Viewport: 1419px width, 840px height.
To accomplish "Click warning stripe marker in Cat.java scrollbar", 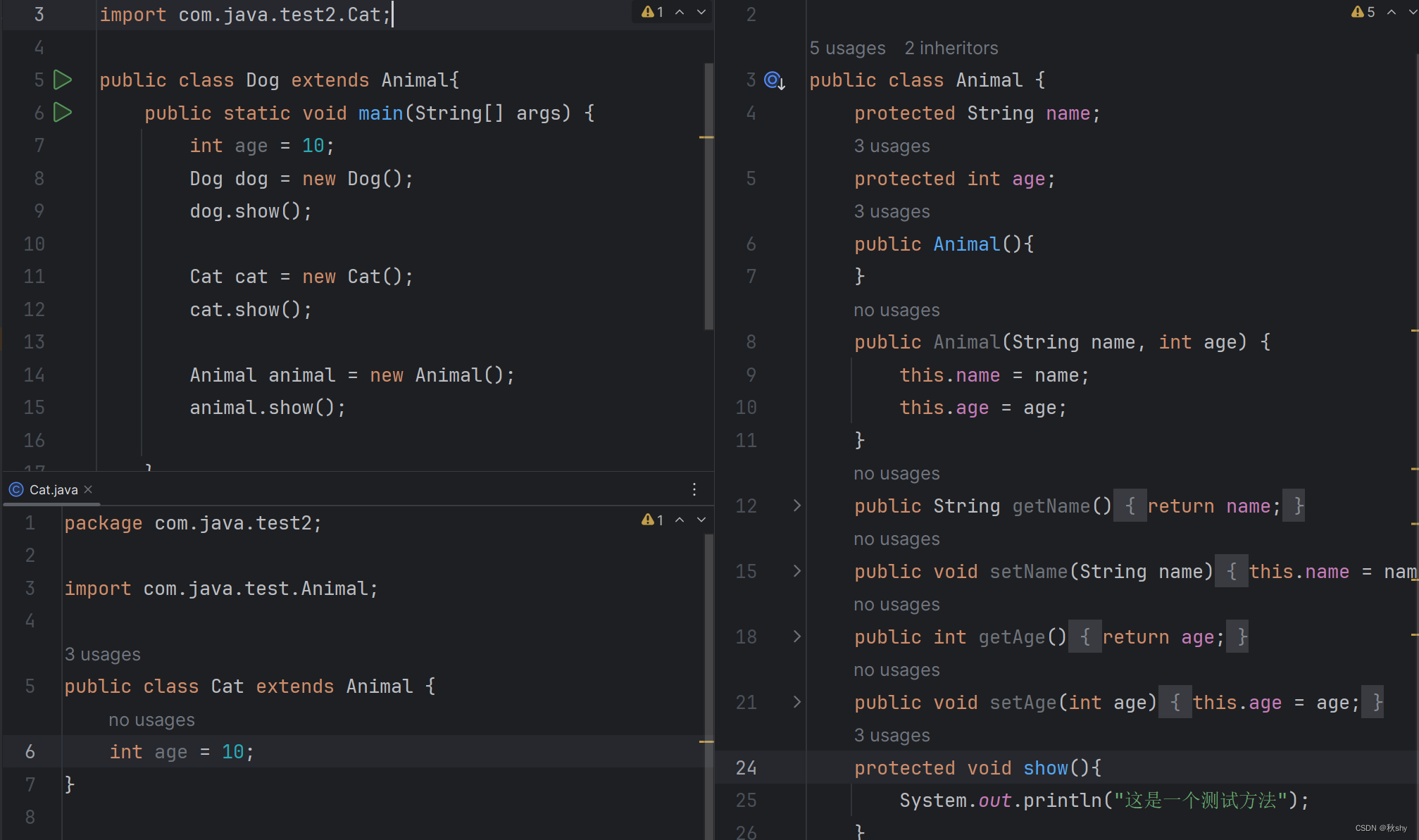I will [x=706, y=741].
